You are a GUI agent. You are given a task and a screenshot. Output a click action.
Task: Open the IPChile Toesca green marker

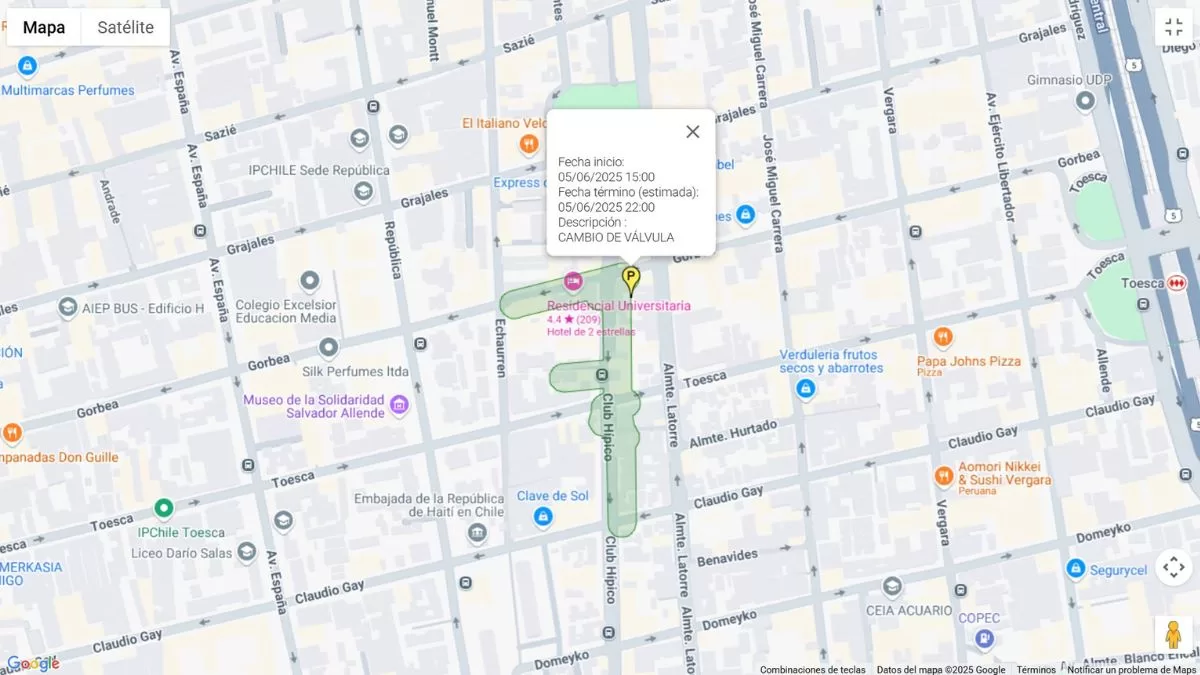pos(164,509)
